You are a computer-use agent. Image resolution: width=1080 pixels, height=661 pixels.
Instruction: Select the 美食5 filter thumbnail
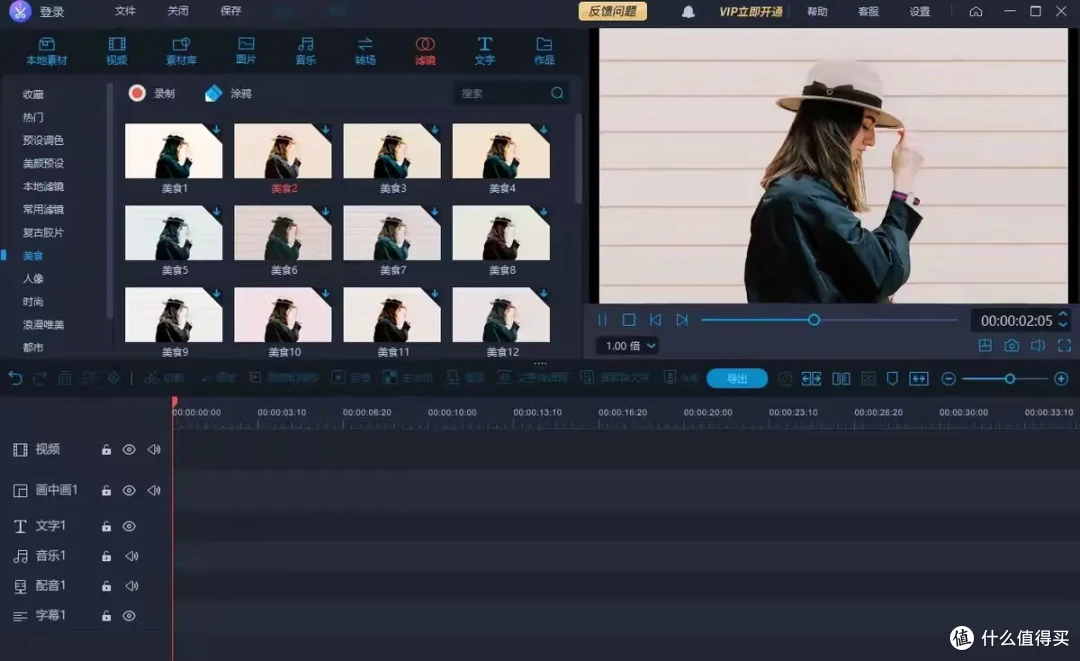click(173, 232)
